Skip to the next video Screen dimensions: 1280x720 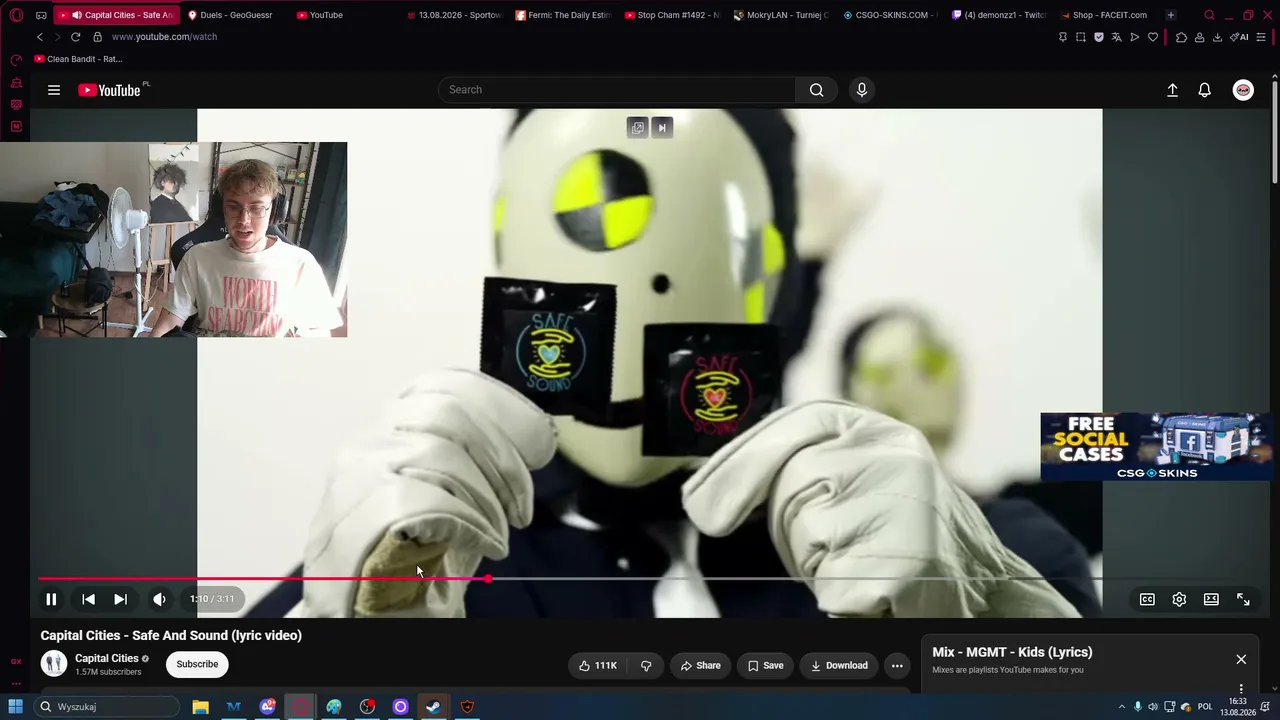pyautogui.click(x=120, y=599)
